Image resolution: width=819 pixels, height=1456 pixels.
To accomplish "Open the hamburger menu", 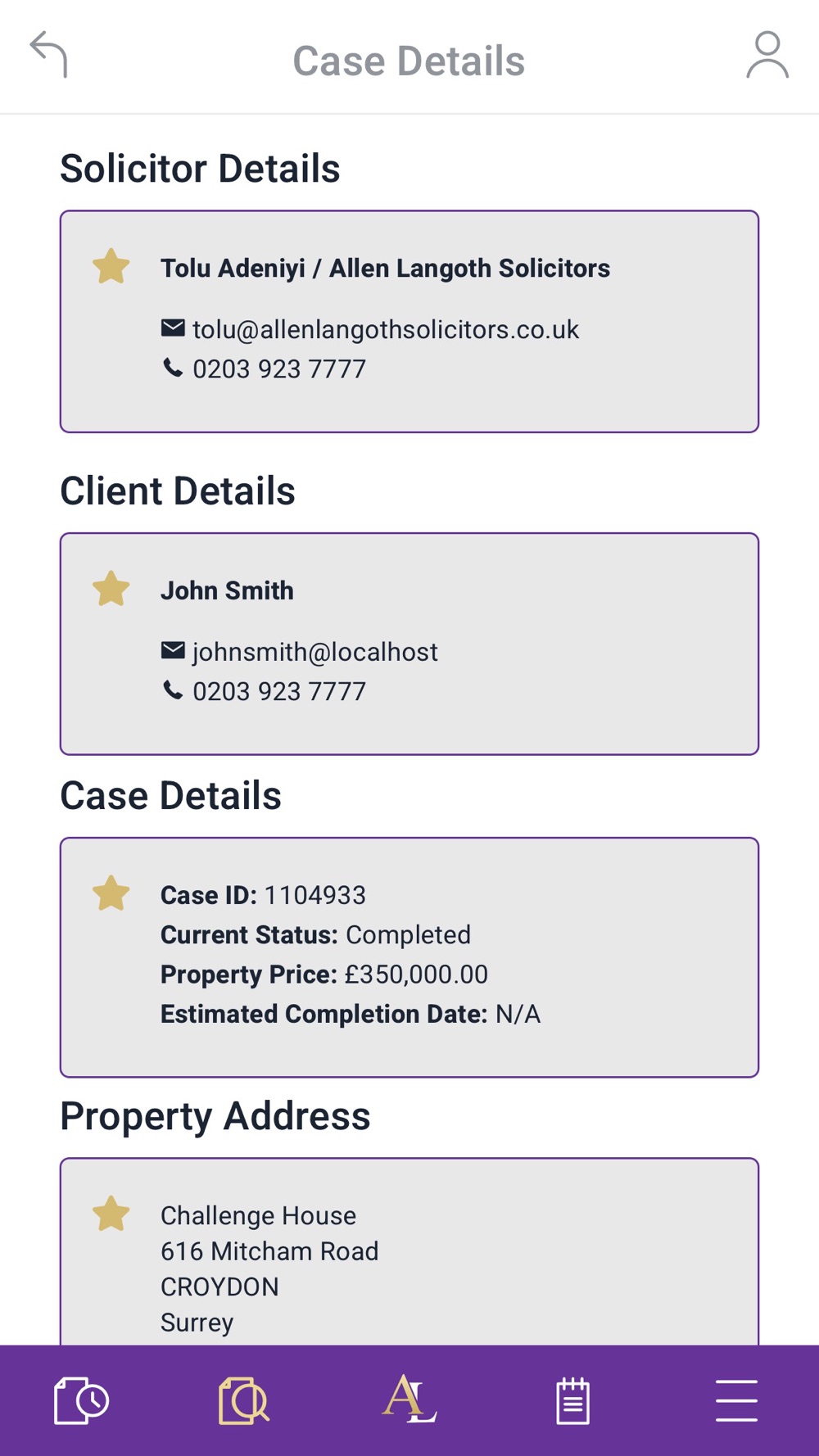I will pos(735,1400).
